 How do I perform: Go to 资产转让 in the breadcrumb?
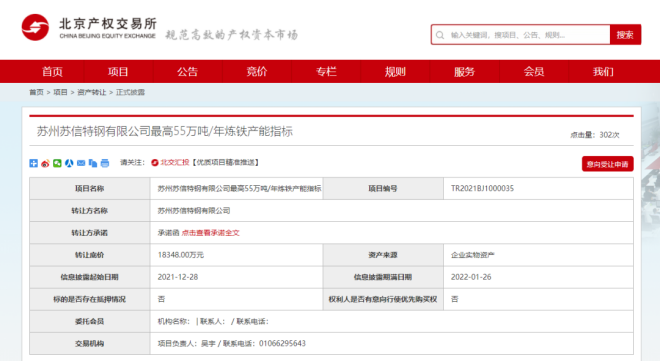click(92, 92)
